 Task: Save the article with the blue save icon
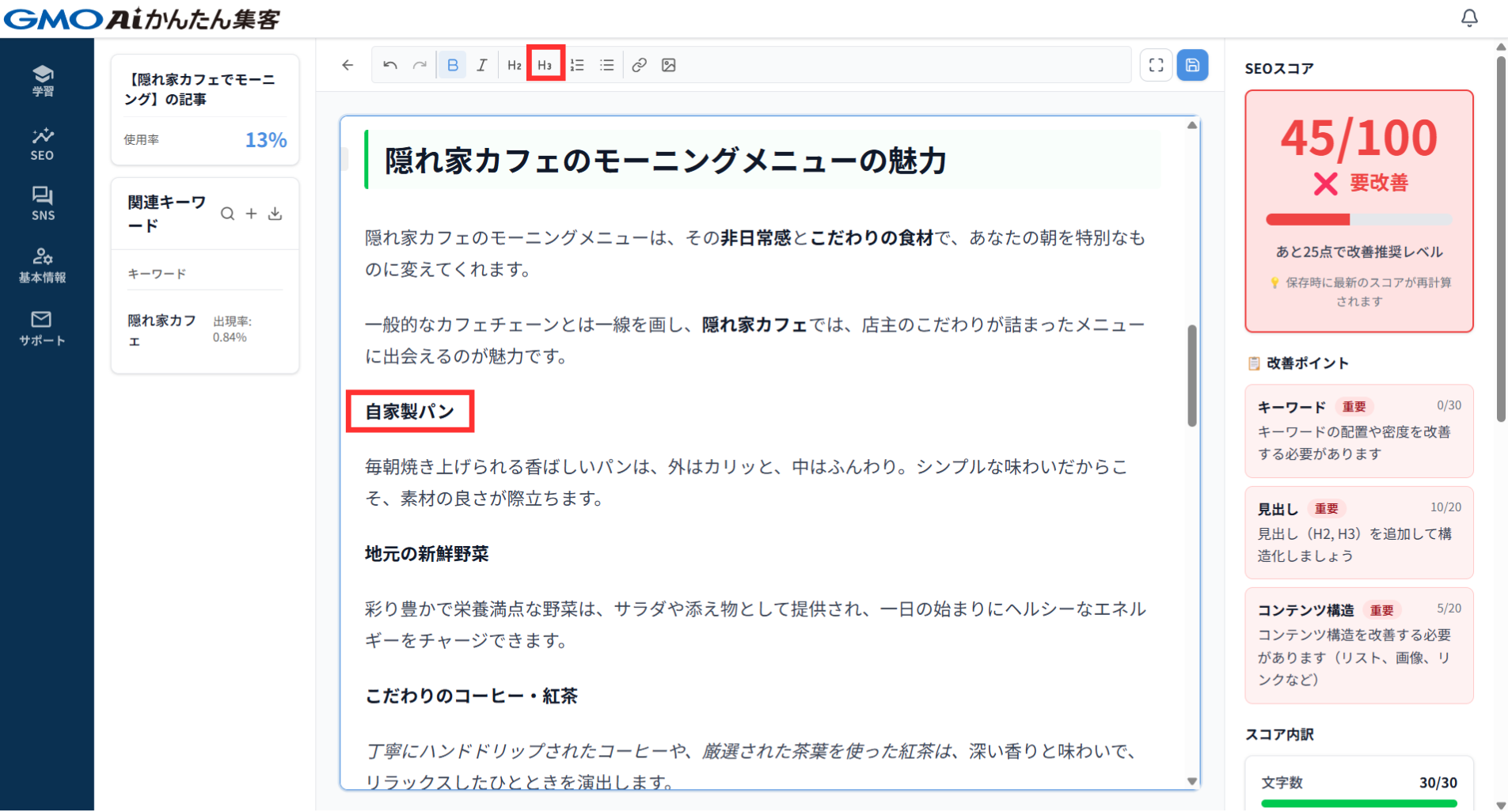pyautogui.click(x=1192, y=65)
